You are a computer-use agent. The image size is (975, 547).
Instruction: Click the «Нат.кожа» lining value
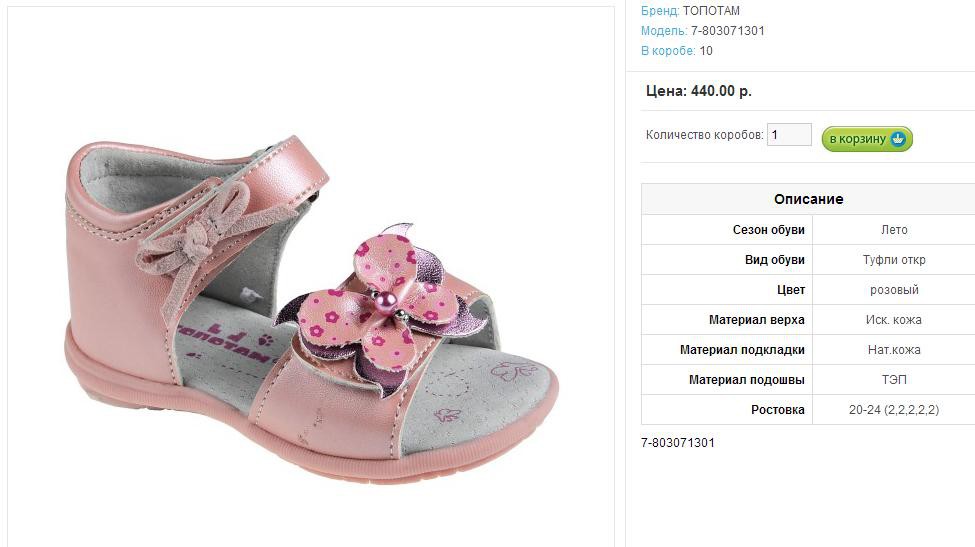[x=894, y=350]
